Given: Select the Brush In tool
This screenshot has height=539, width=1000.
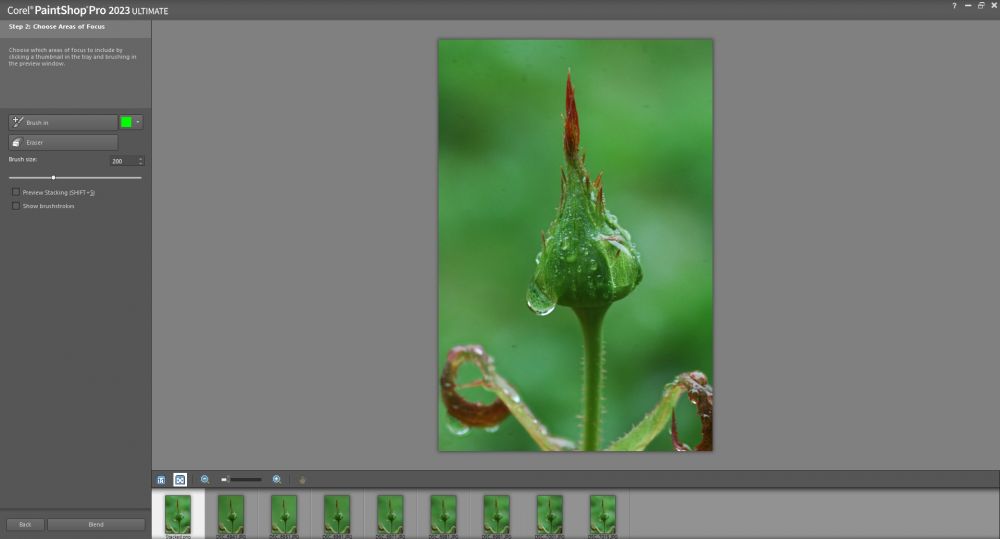Looking at the screenshot, I should point(62,122).
